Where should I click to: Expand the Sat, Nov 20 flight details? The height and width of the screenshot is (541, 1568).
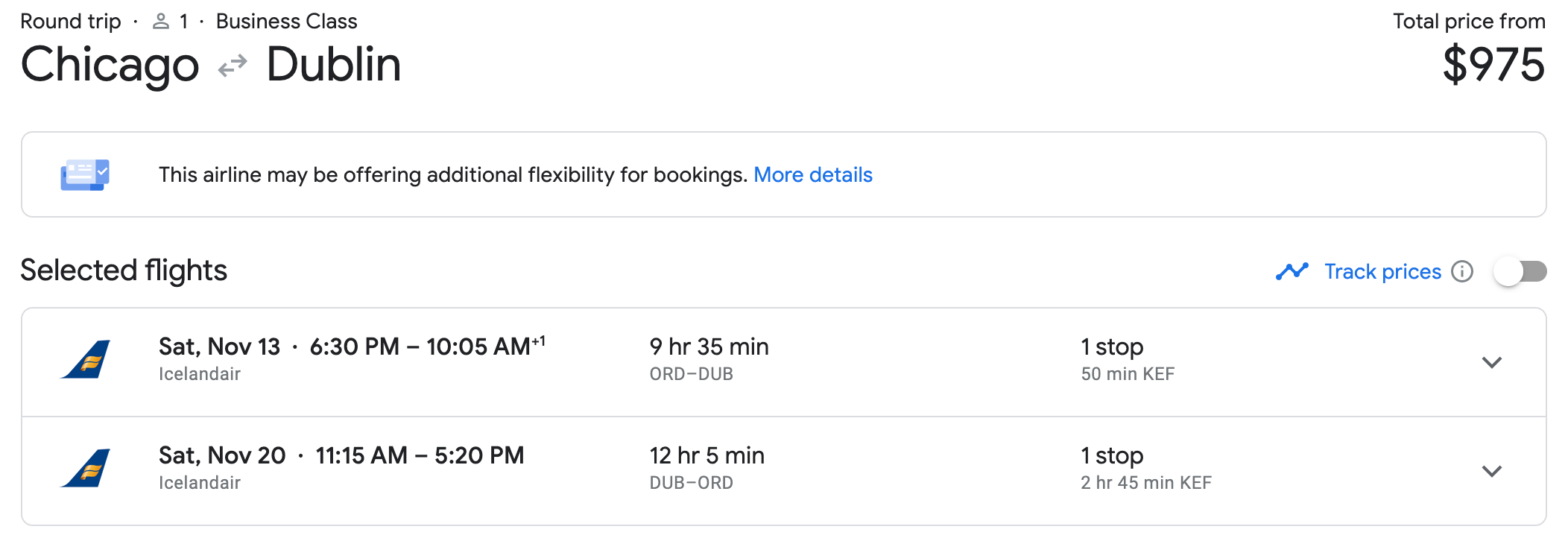[x=1491, y=472]
